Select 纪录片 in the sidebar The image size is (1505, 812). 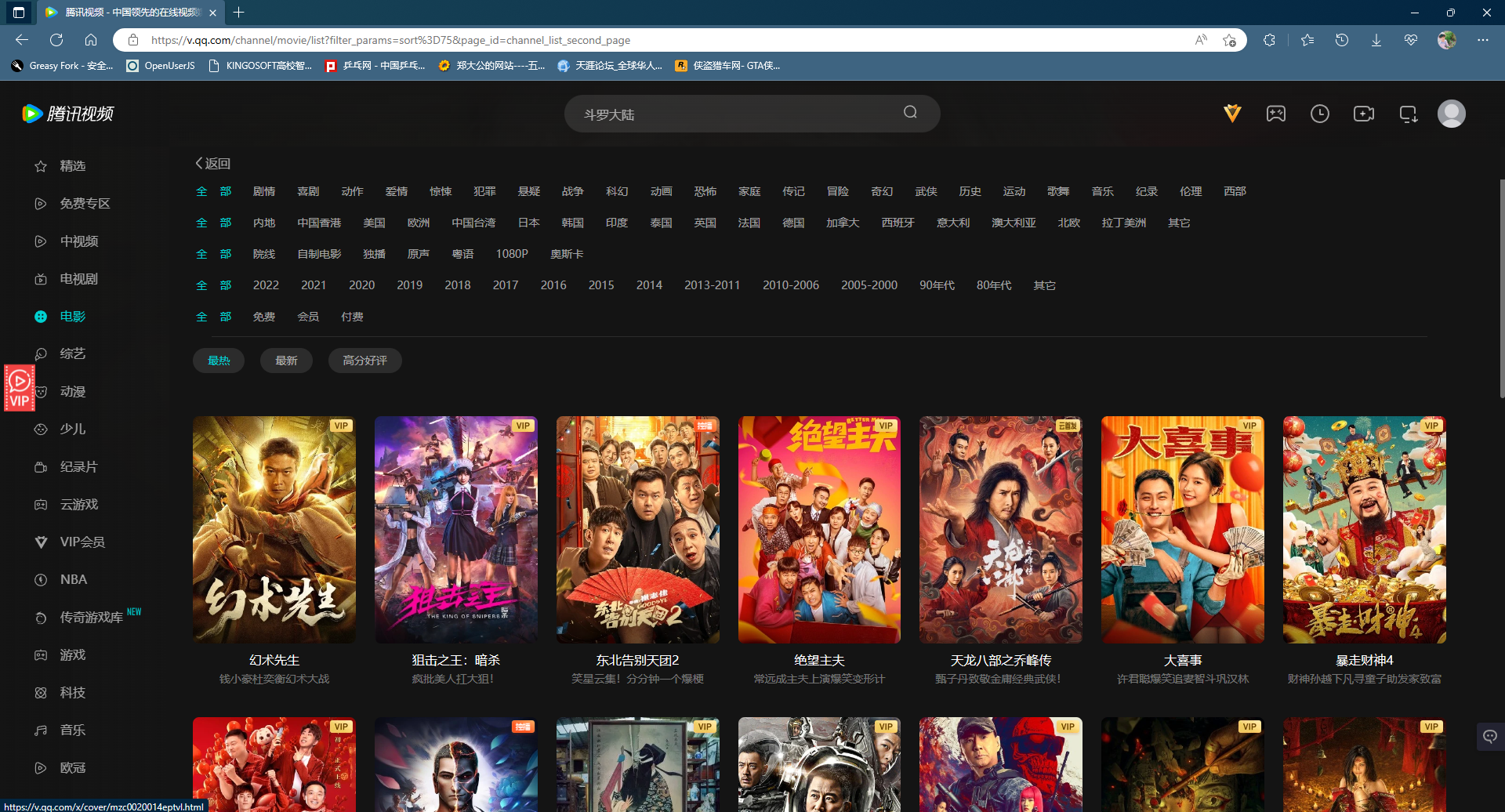[78, 467]
